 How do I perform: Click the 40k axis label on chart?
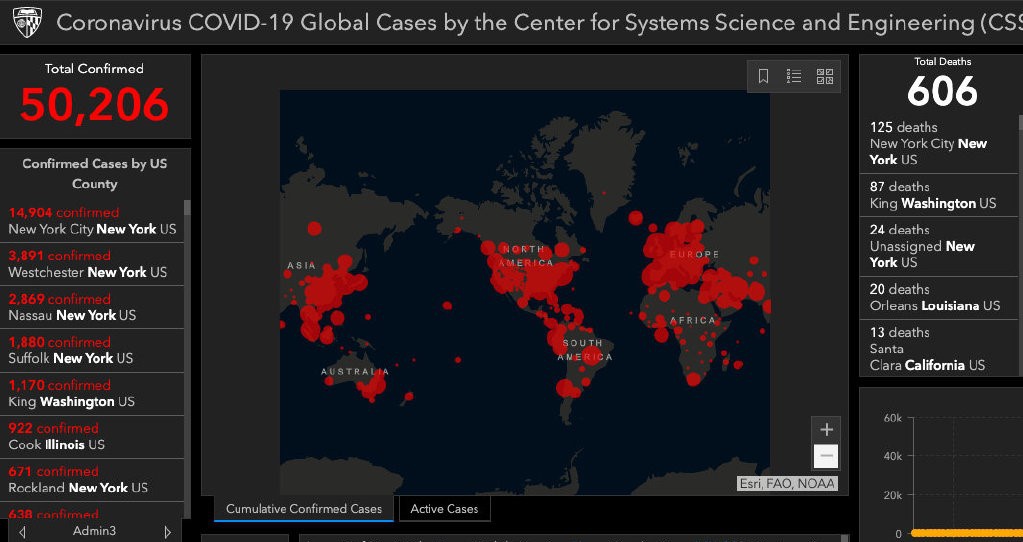[893, 456]
